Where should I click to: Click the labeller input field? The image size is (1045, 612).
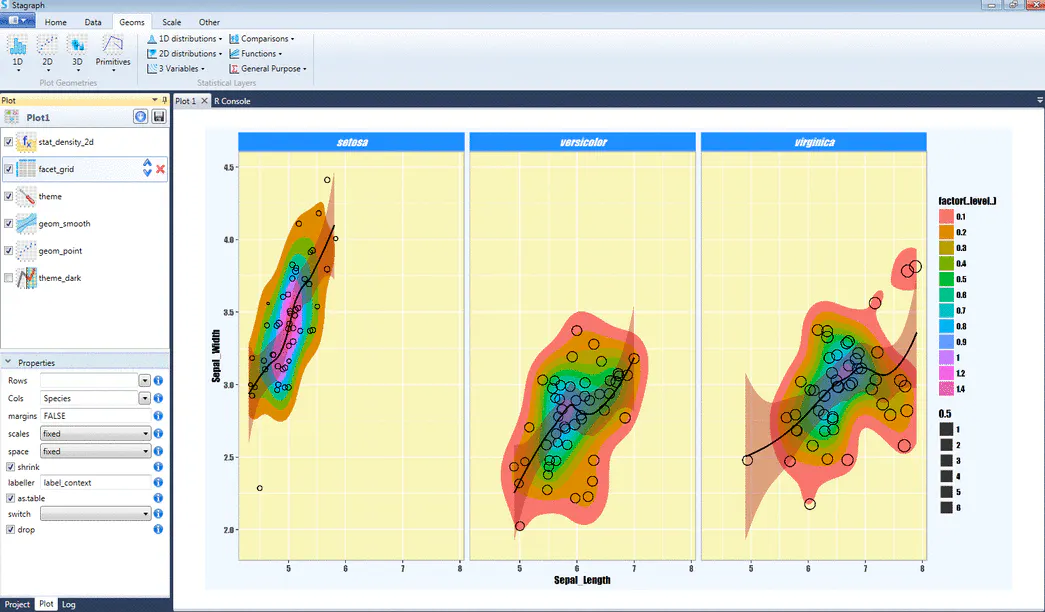[95, 482]
